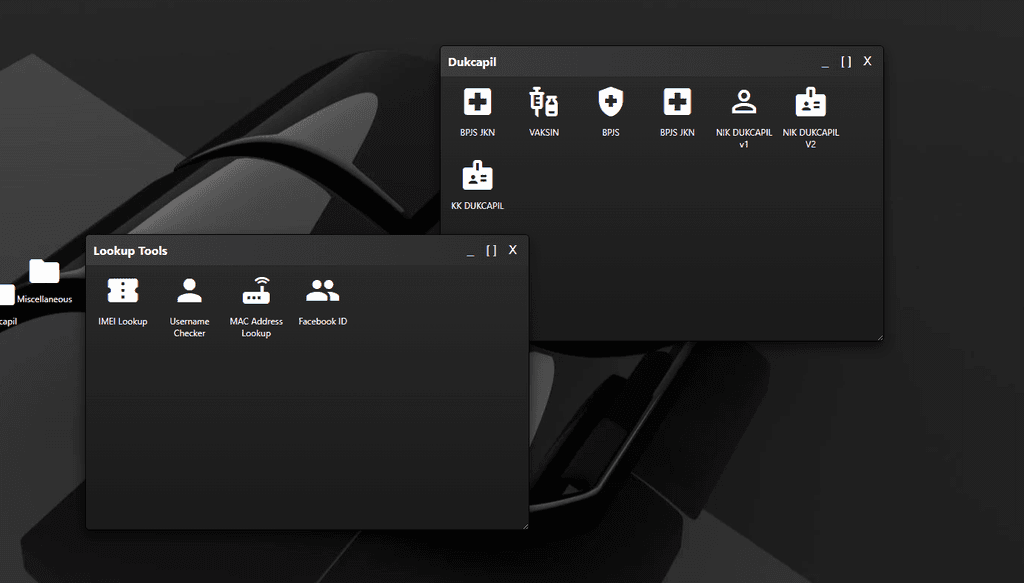
Task: Open the IMEI Lookup tool
Action: [x=123, y=291]
